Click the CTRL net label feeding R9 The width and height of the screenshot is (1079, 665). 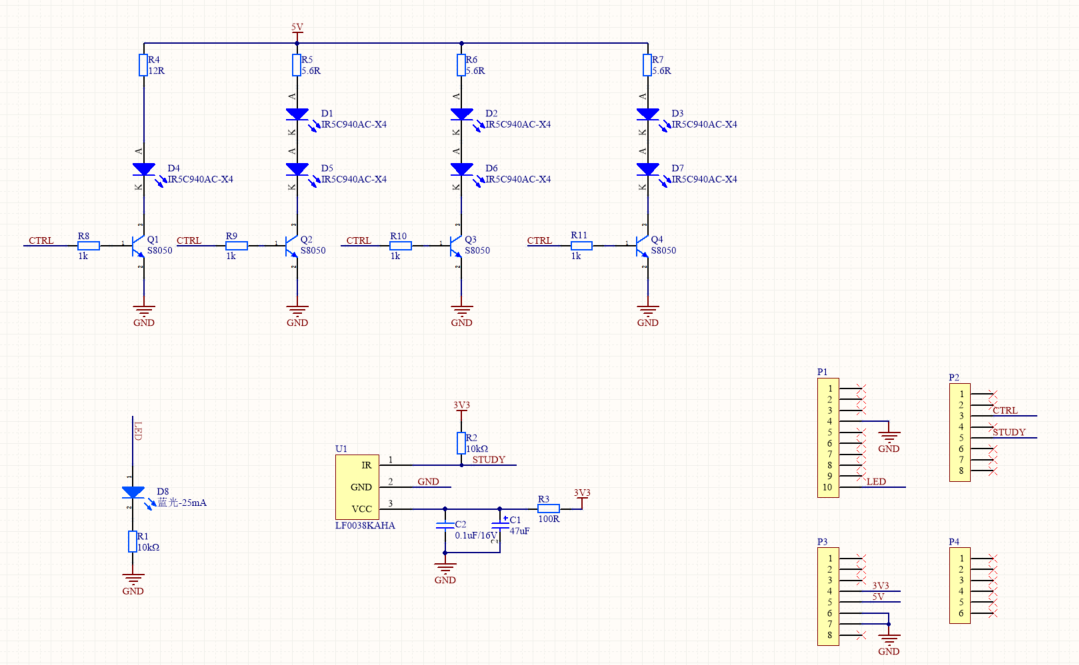tap(189, 240)
